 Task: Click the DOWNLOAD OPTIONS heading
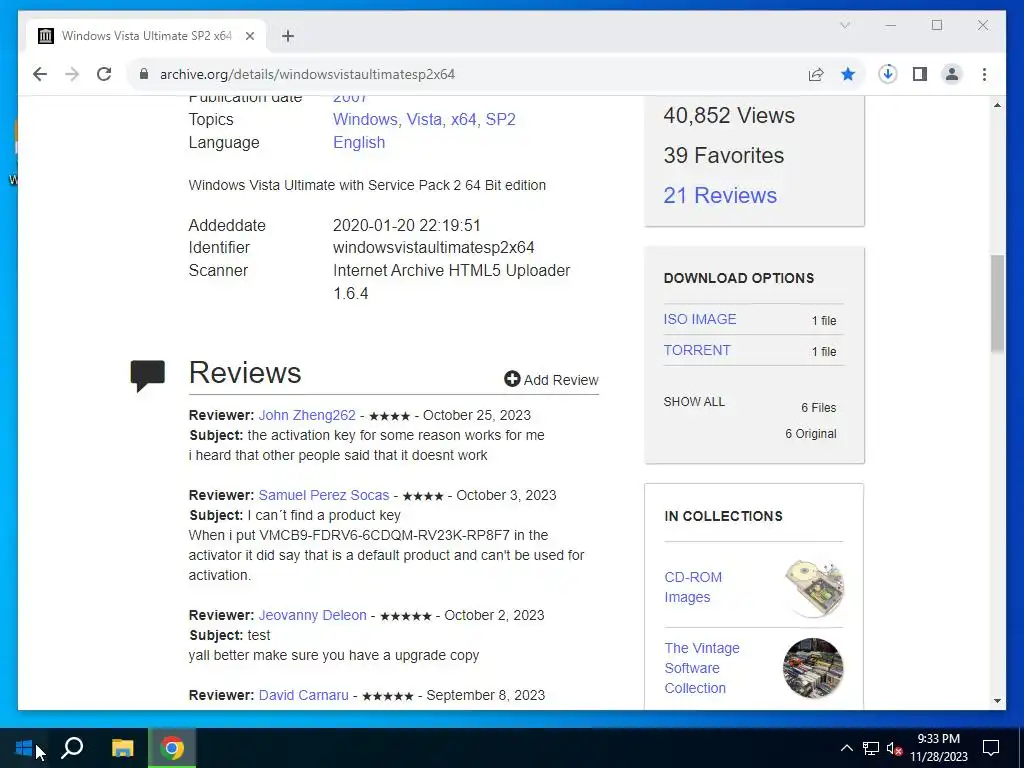click(x=739, y=278)
